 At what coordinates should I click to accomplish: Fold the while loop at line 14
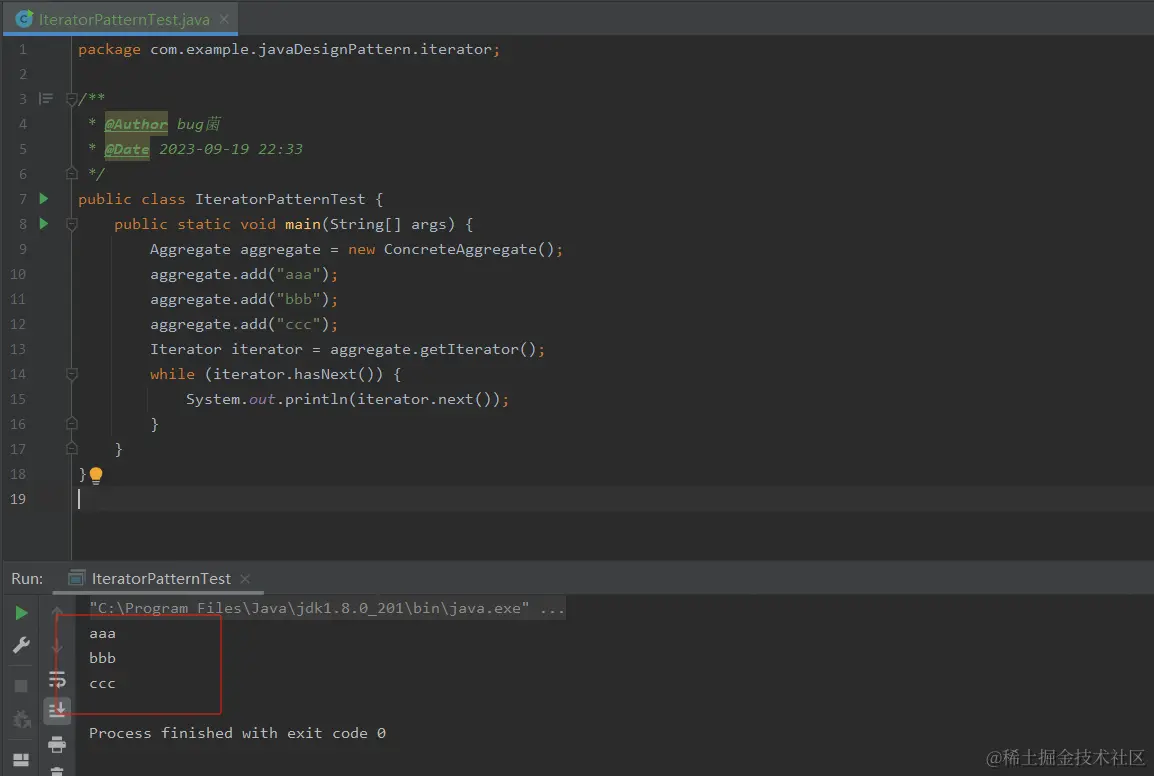[x=71, y=374]
